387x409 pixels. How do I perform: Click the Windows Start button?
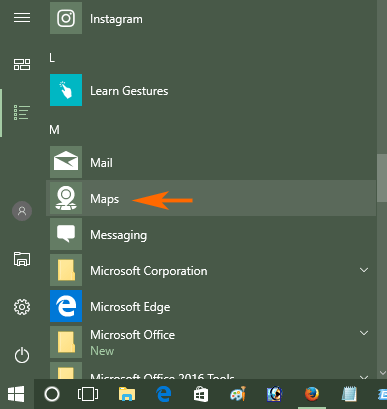[16, 394]
